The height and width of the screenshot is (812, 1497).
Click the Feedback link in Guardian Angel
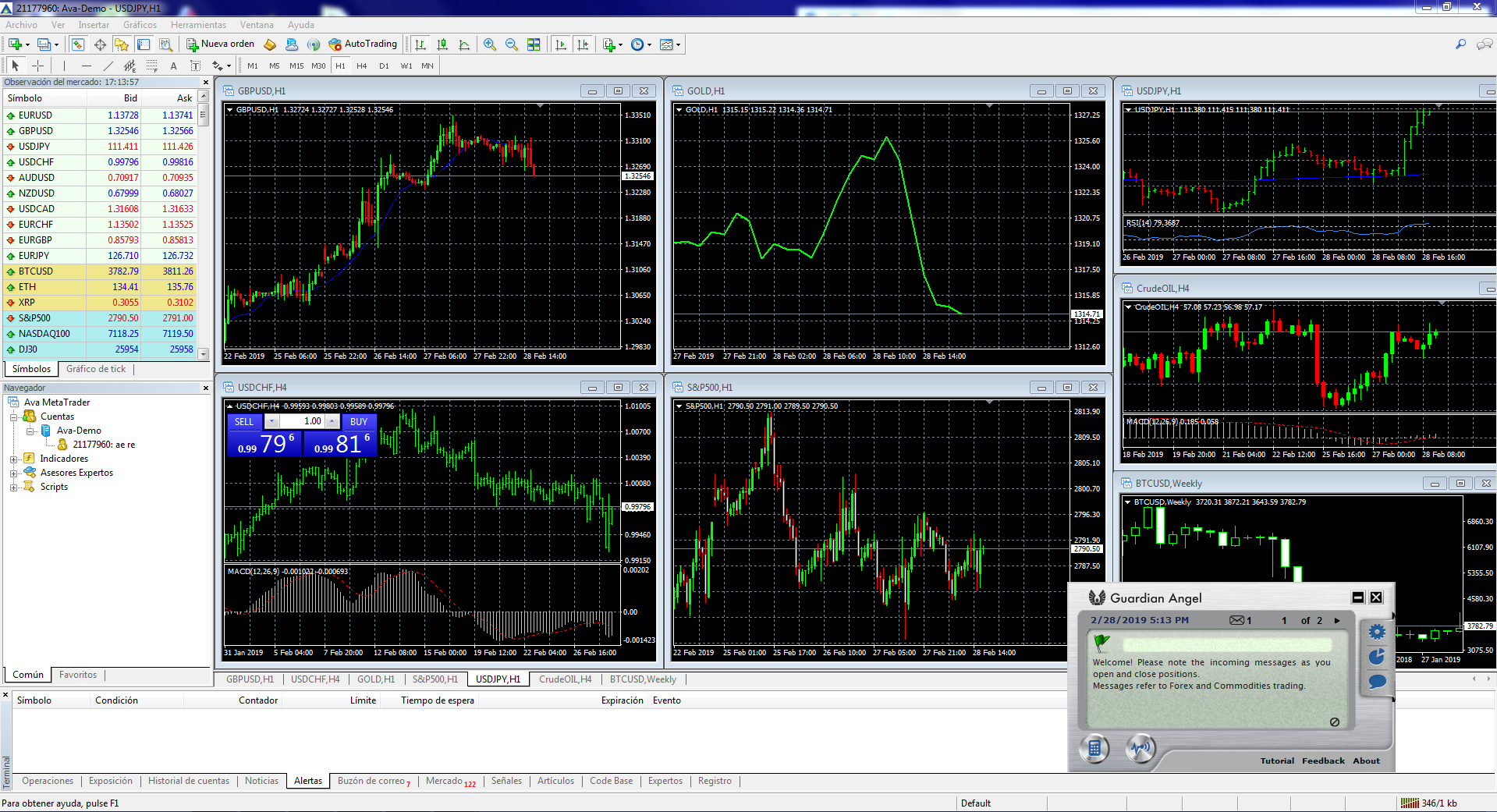click(1323, 761)
